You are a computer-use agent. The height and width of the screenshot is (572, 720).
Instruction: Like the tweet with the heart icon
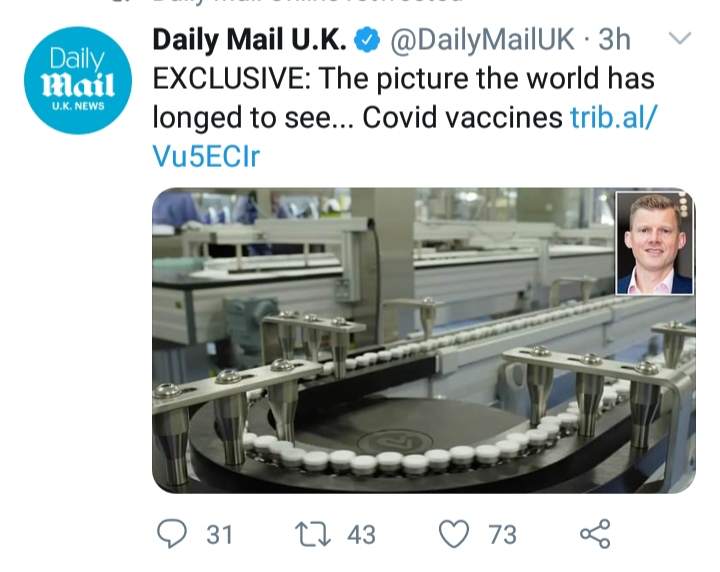click(454, 534)
